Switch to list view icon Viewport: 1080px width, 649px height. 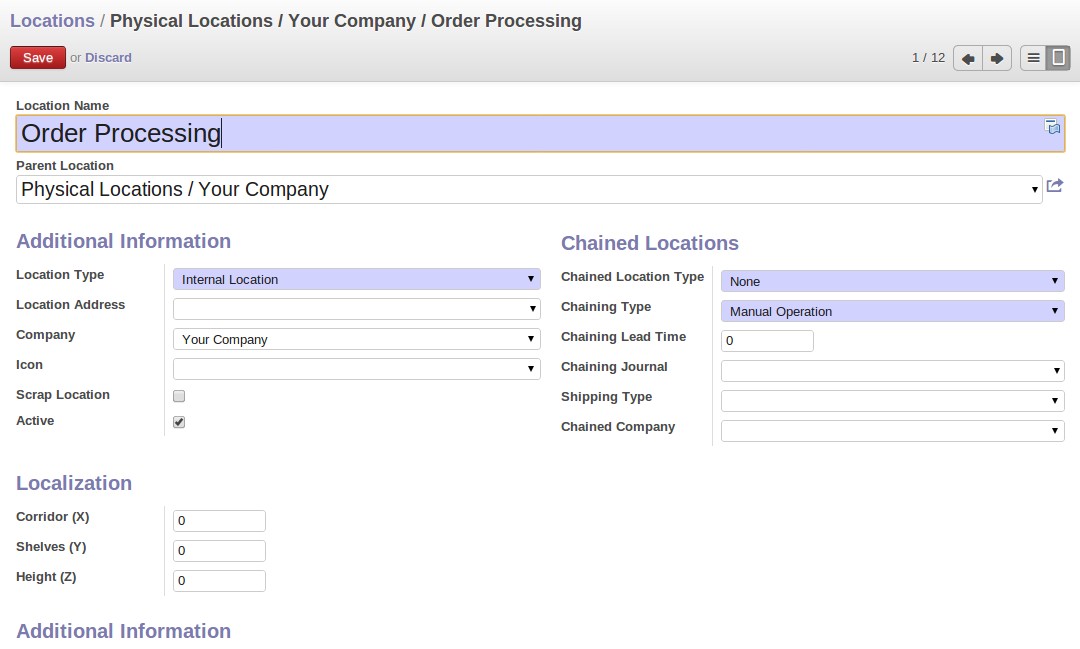[1033, 58]
